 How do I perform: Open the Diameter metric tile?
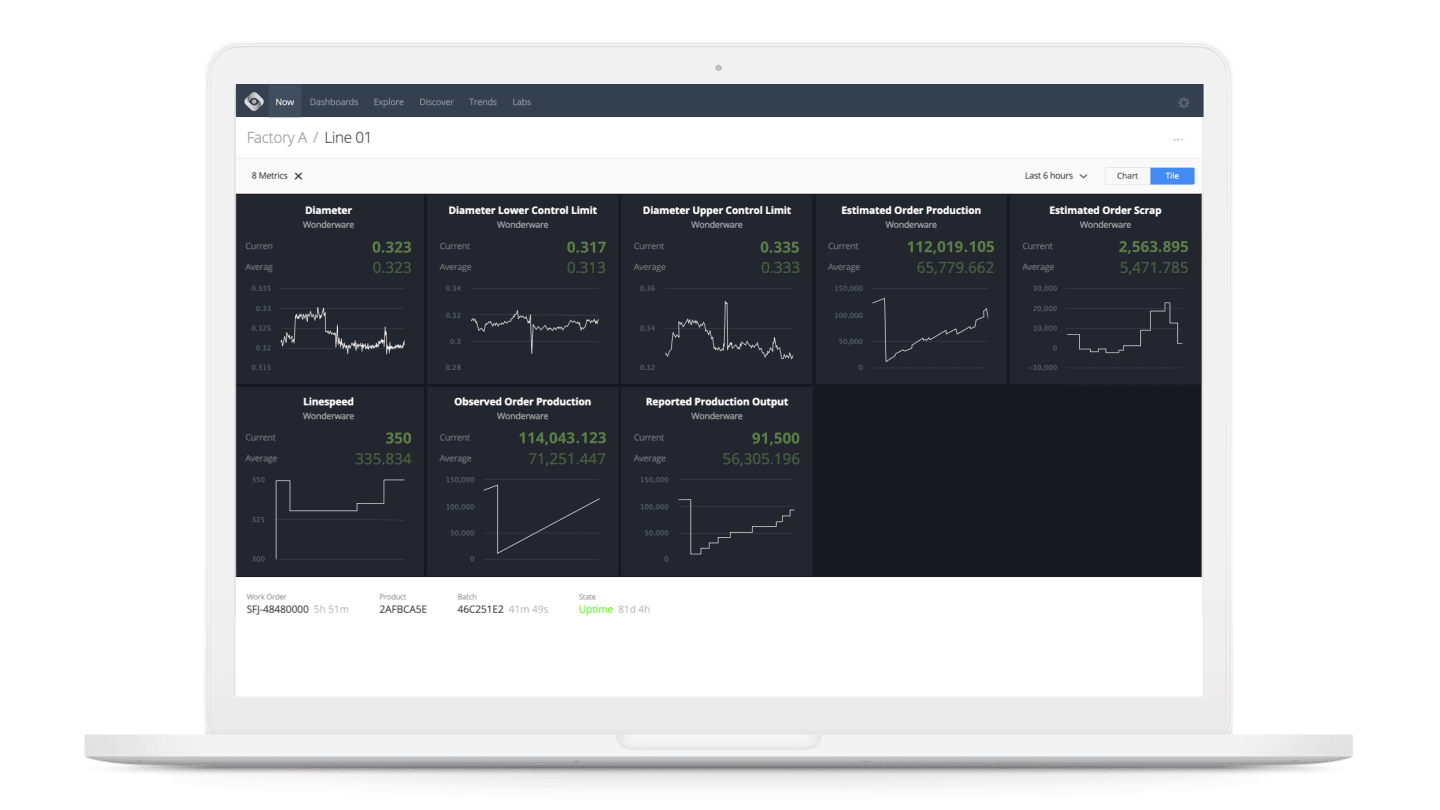click(x=329, y=290)
